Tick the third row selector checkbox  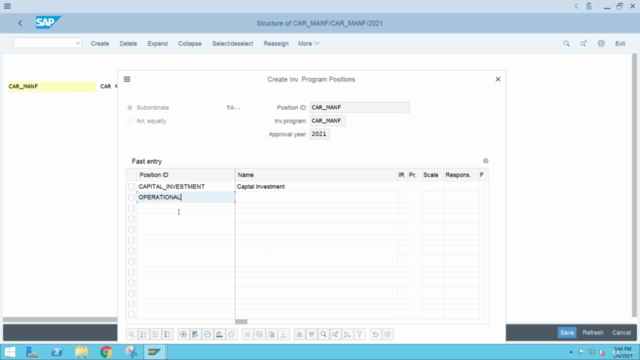pos(131,208)
